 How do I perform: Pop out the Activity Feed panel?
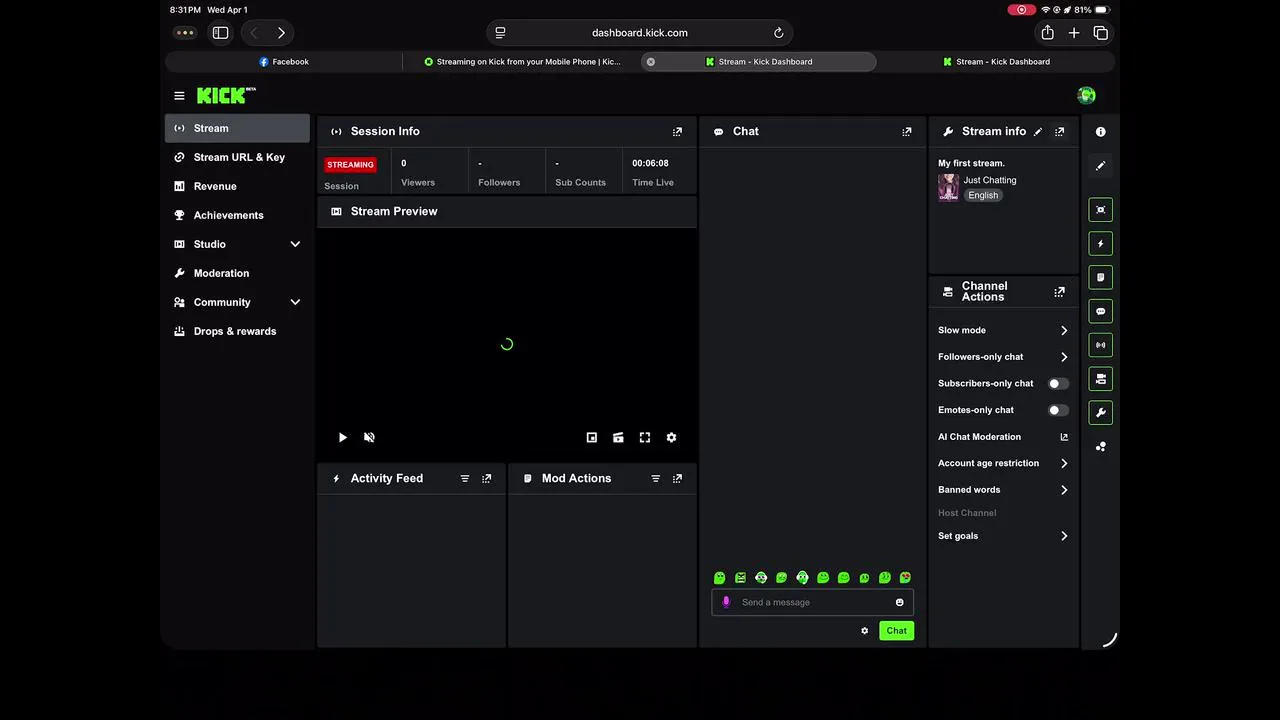(x=487, y=478)
